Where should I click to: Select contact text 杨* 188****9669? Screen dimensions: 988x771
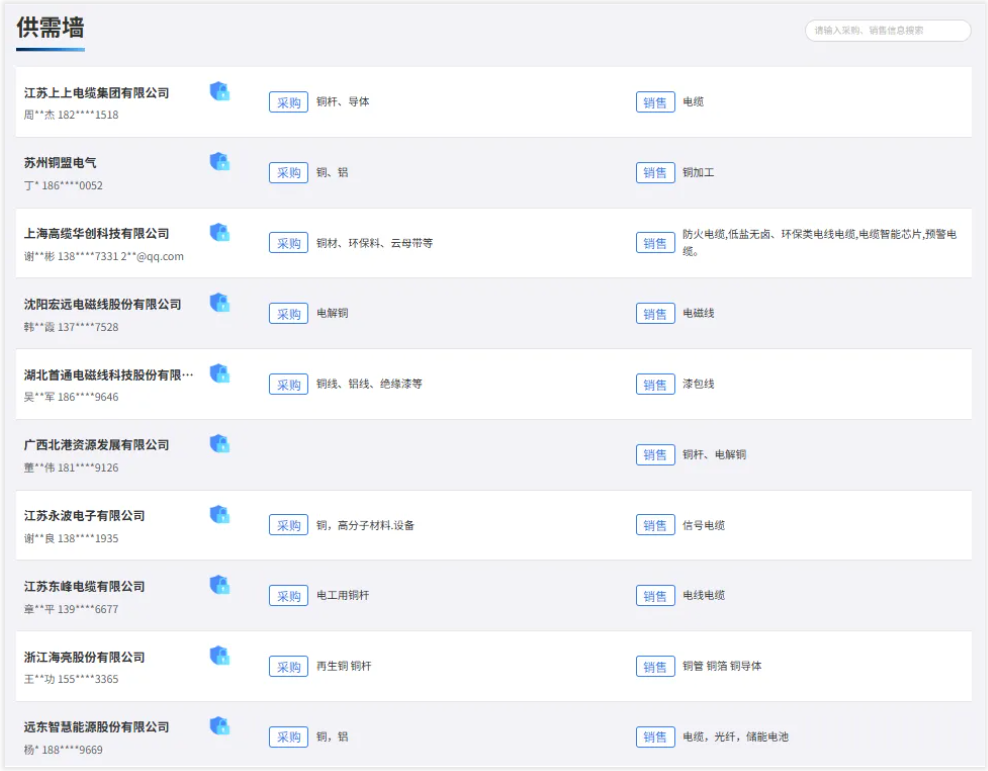pyautogui.click(x=63, y=750)
